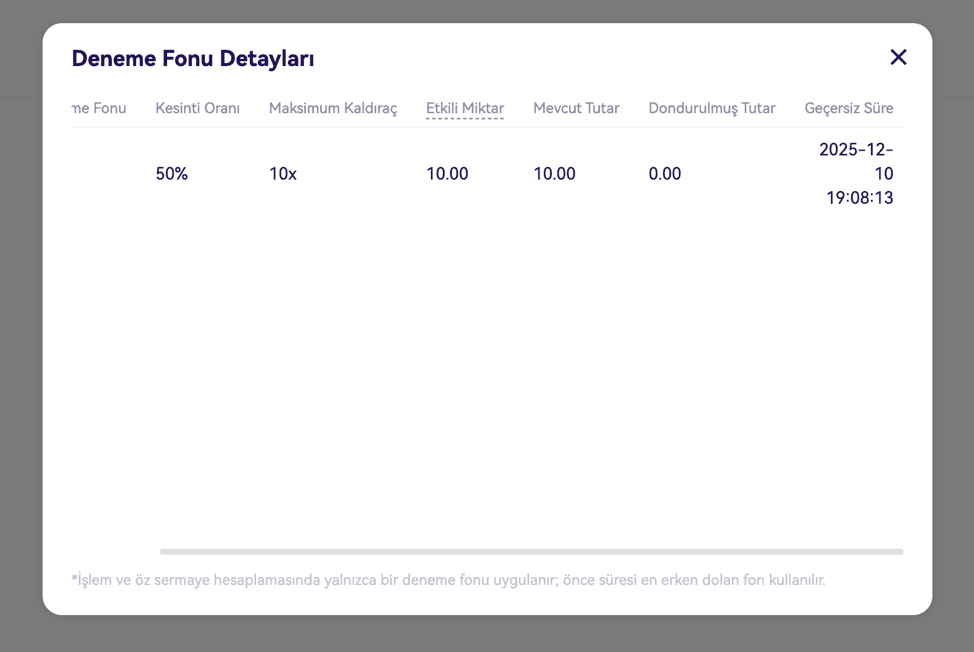Click the 10.00 value under Mevcut Tutar

[x=554, y=174]
